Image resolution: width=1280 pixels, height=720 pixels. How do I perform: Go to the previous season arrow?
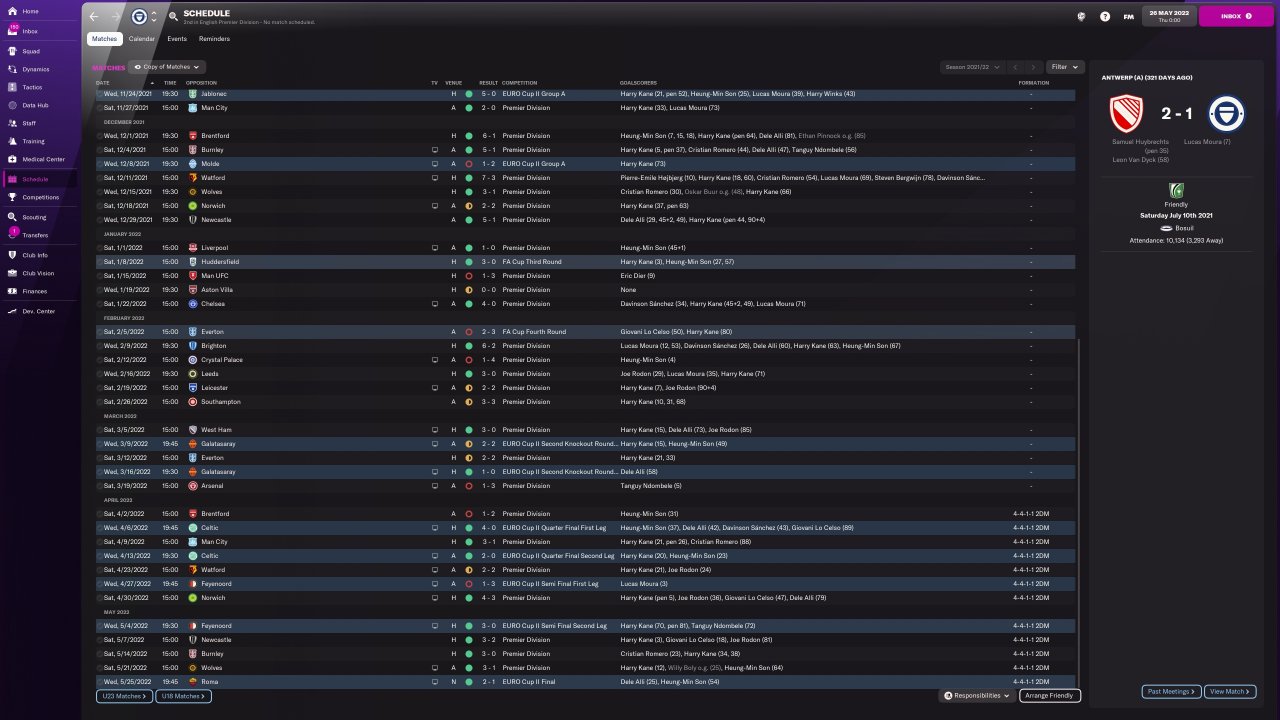[1015, 67]
